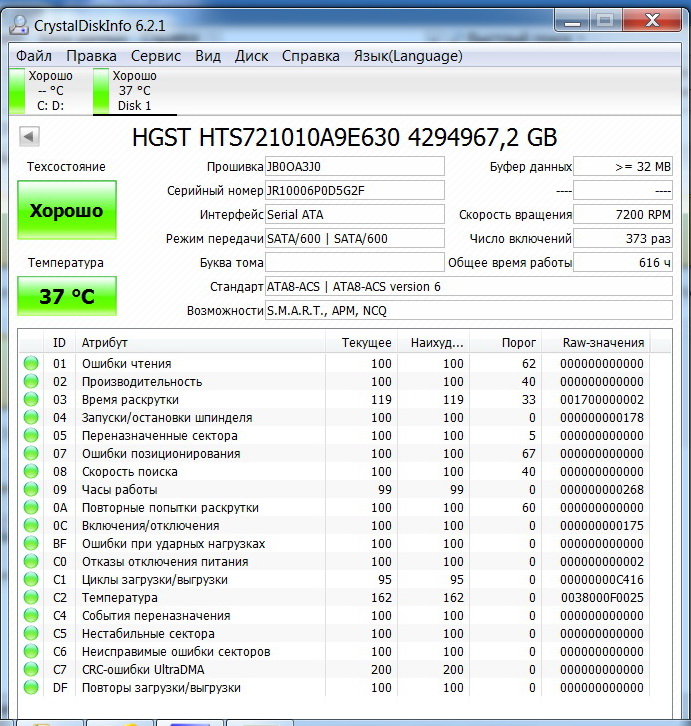Click the 37 °C temperature button
Image resolution: width=691 pixels, height=726 pixels.
(x=67, y=296)
